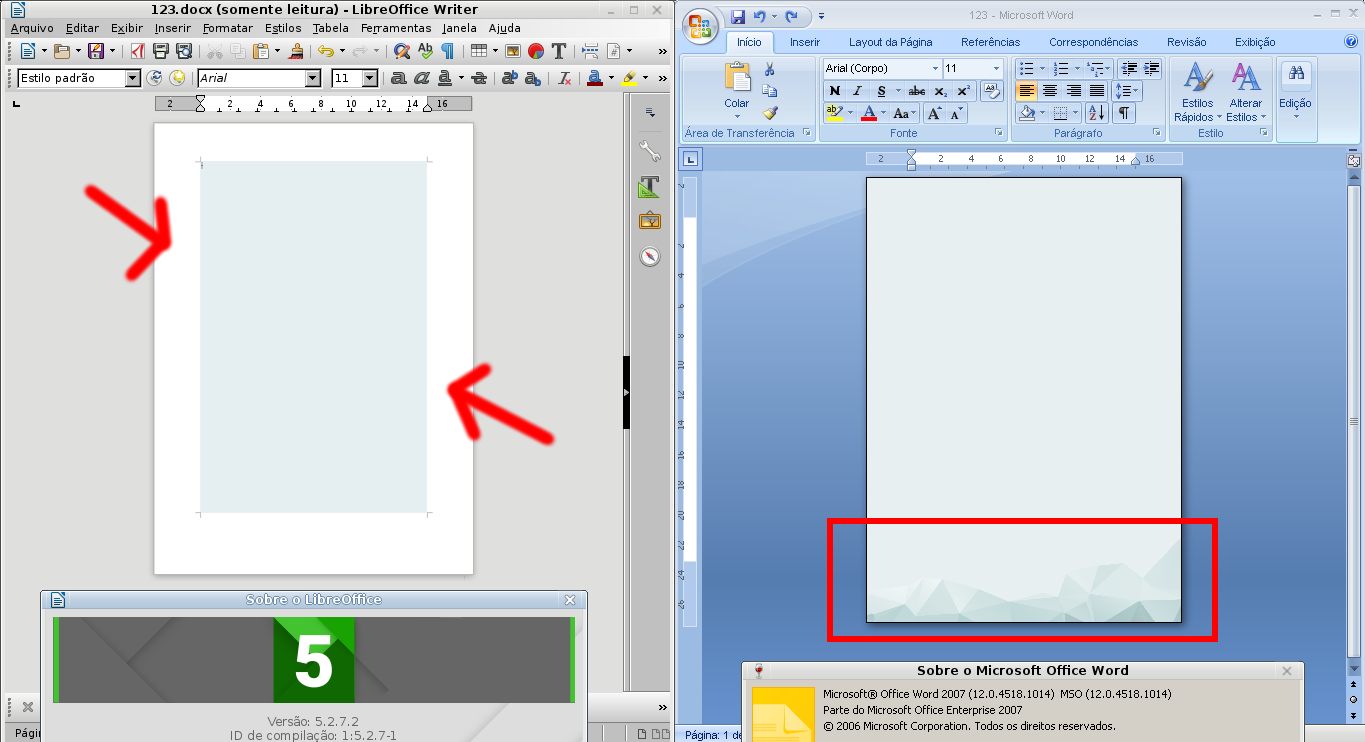Click red font color button in Writer
The width and height of the screenshot is (1365, 742).
[x=594, y=78]
